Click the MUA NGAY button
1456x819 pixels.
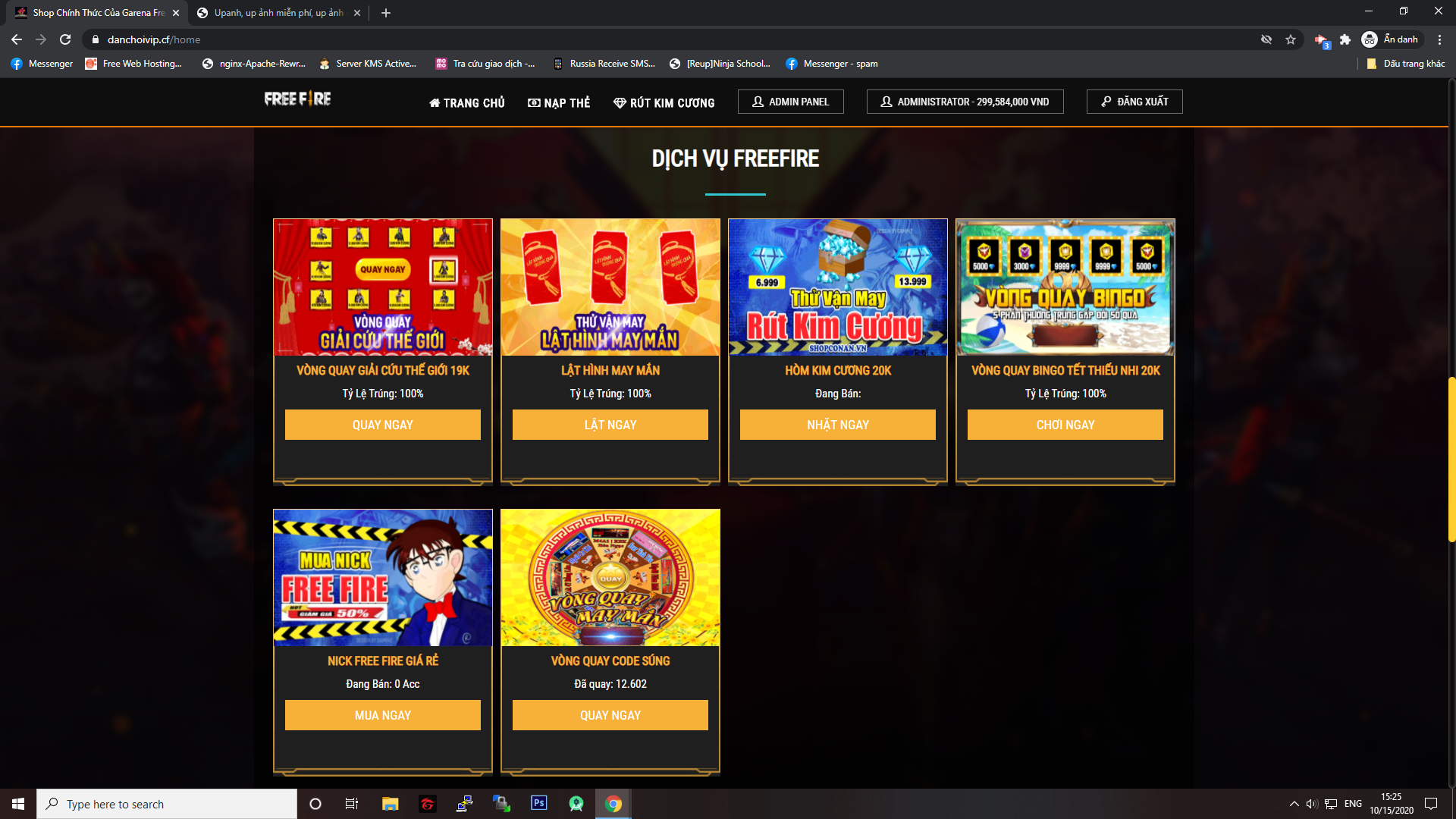click(x=383, y=715)
